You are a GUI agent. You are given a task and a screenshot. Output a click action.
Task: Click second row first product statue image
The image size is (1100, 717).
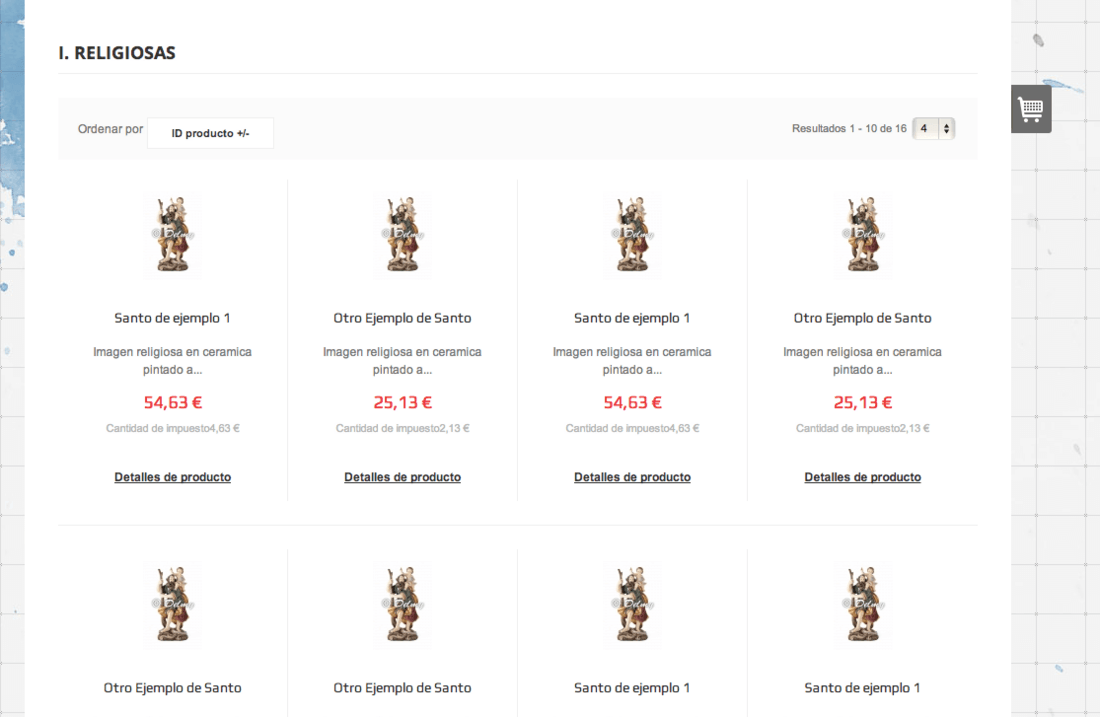coord(173,604)
